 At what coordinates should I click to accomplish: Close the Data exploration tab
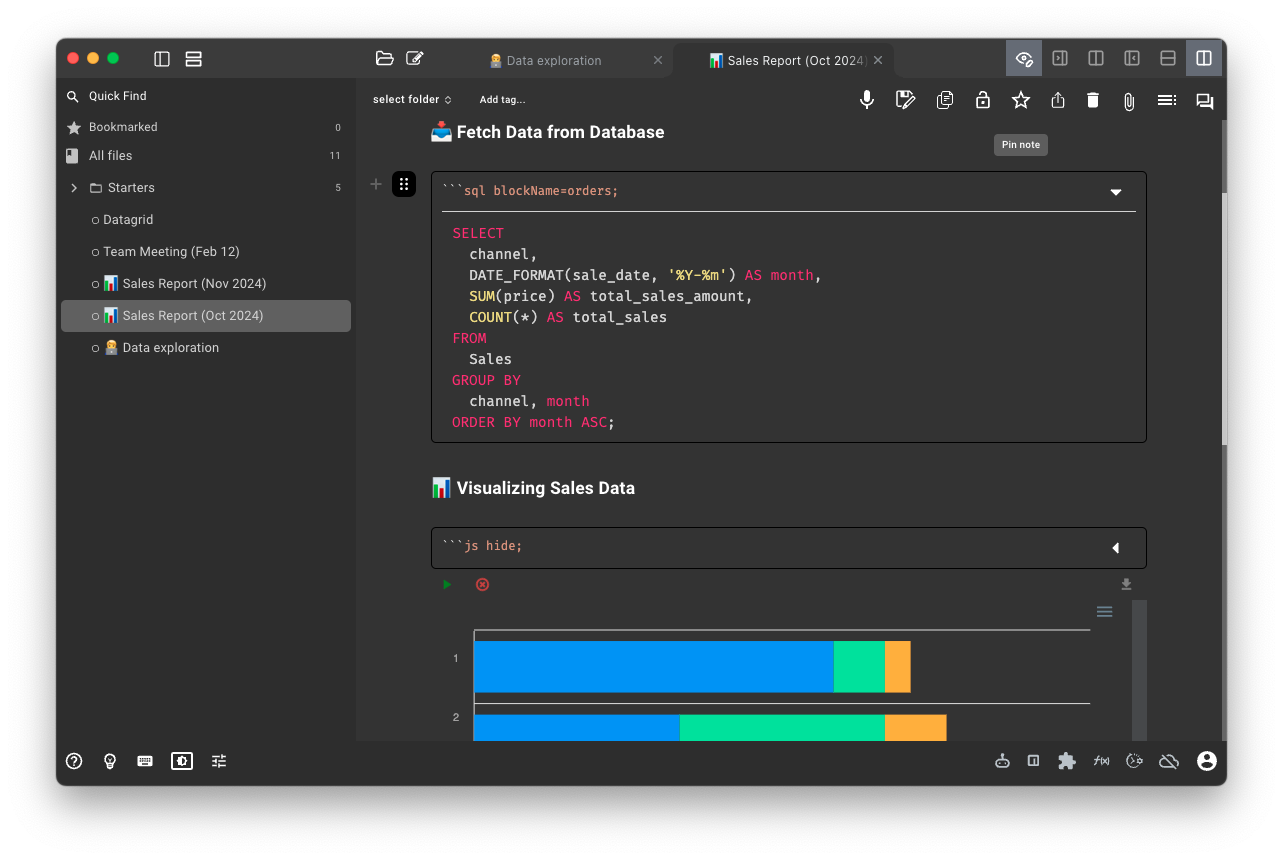(658, 60)
